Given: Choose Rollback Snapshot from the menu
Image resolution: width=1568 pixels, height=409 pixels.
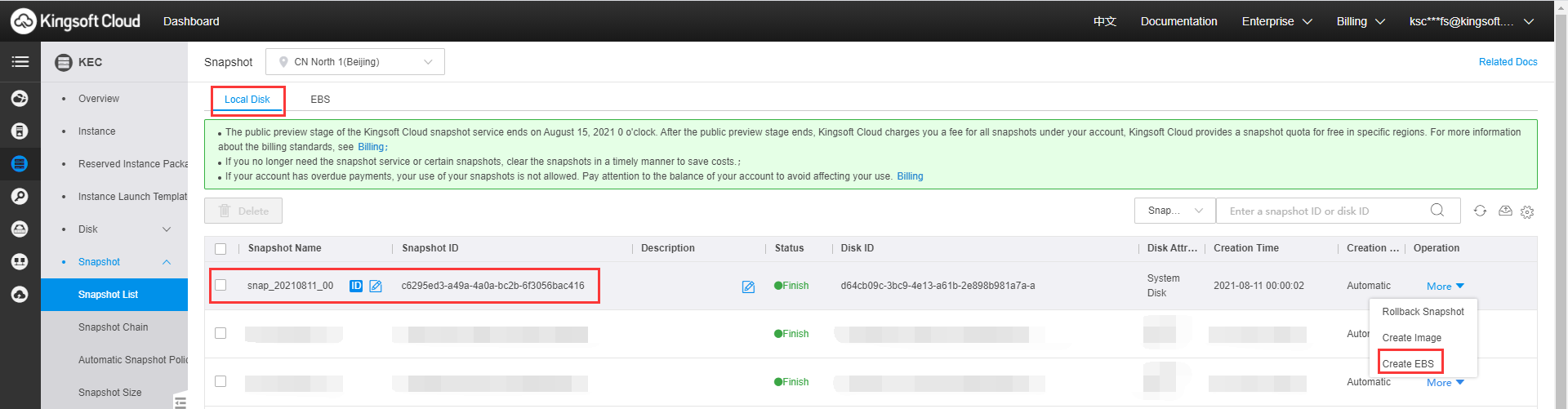Looking at the screenshot, I should pyautogui.click(x=1423, y=312).
